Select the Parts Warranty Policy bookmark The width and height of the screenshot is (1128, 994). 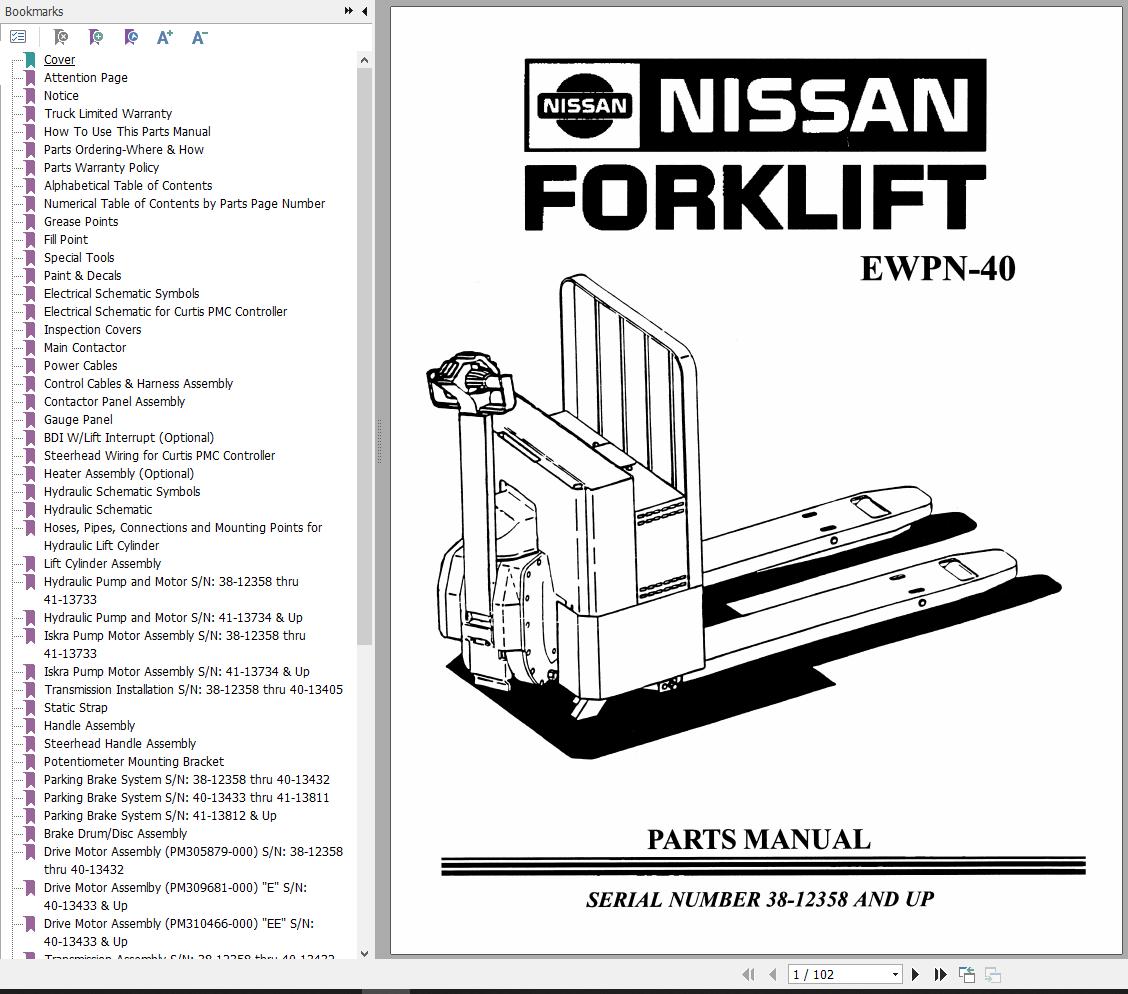[x=101, y=168]
